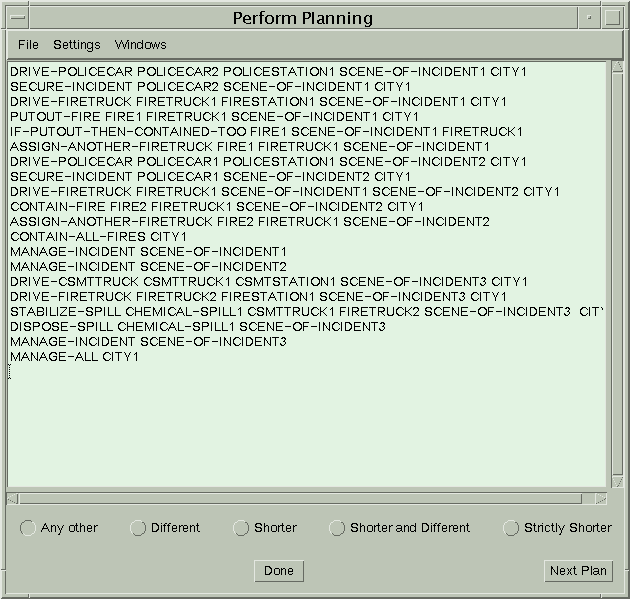The width and height of the screenshot is (630, 599).
Task: Click the DISPOSE-SPILL CHEMICAL-SPILL1 plan line
Action: coord(197,327)
